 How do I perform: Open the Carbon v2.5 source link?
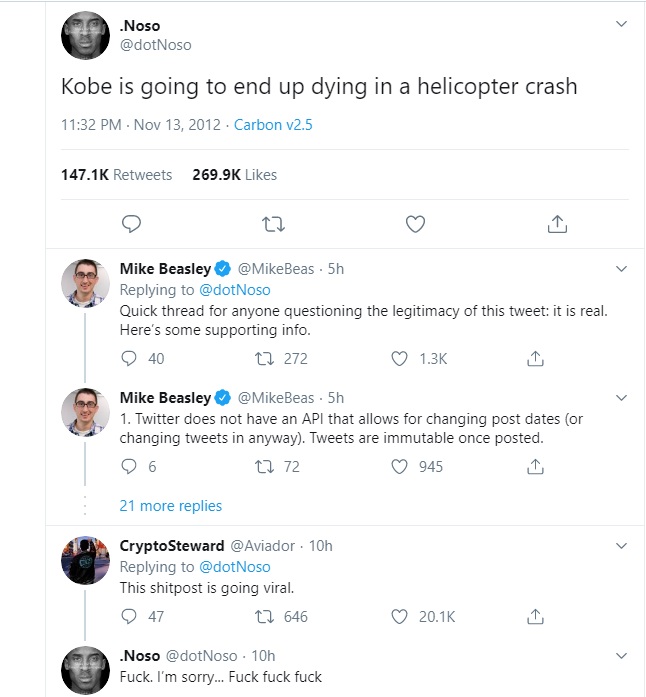click(272, 125)
